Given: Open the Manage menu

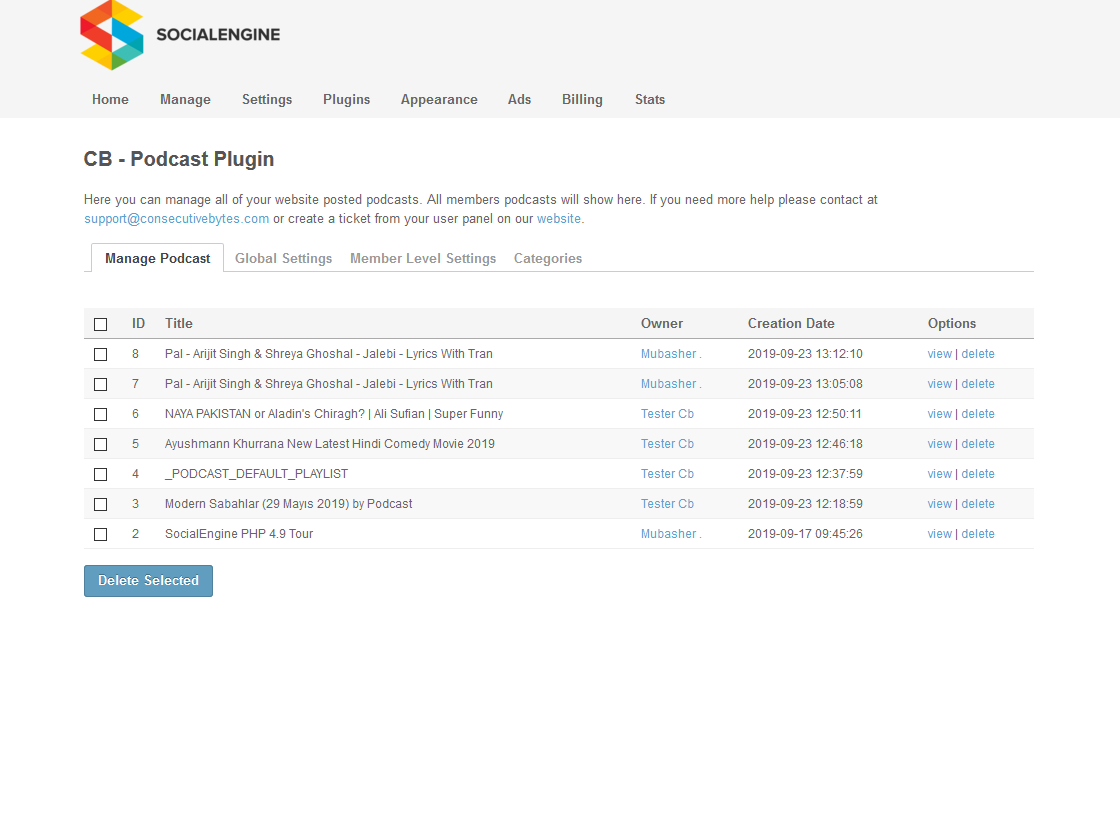Looking at the screenshot, I should [x=185, y=99].
